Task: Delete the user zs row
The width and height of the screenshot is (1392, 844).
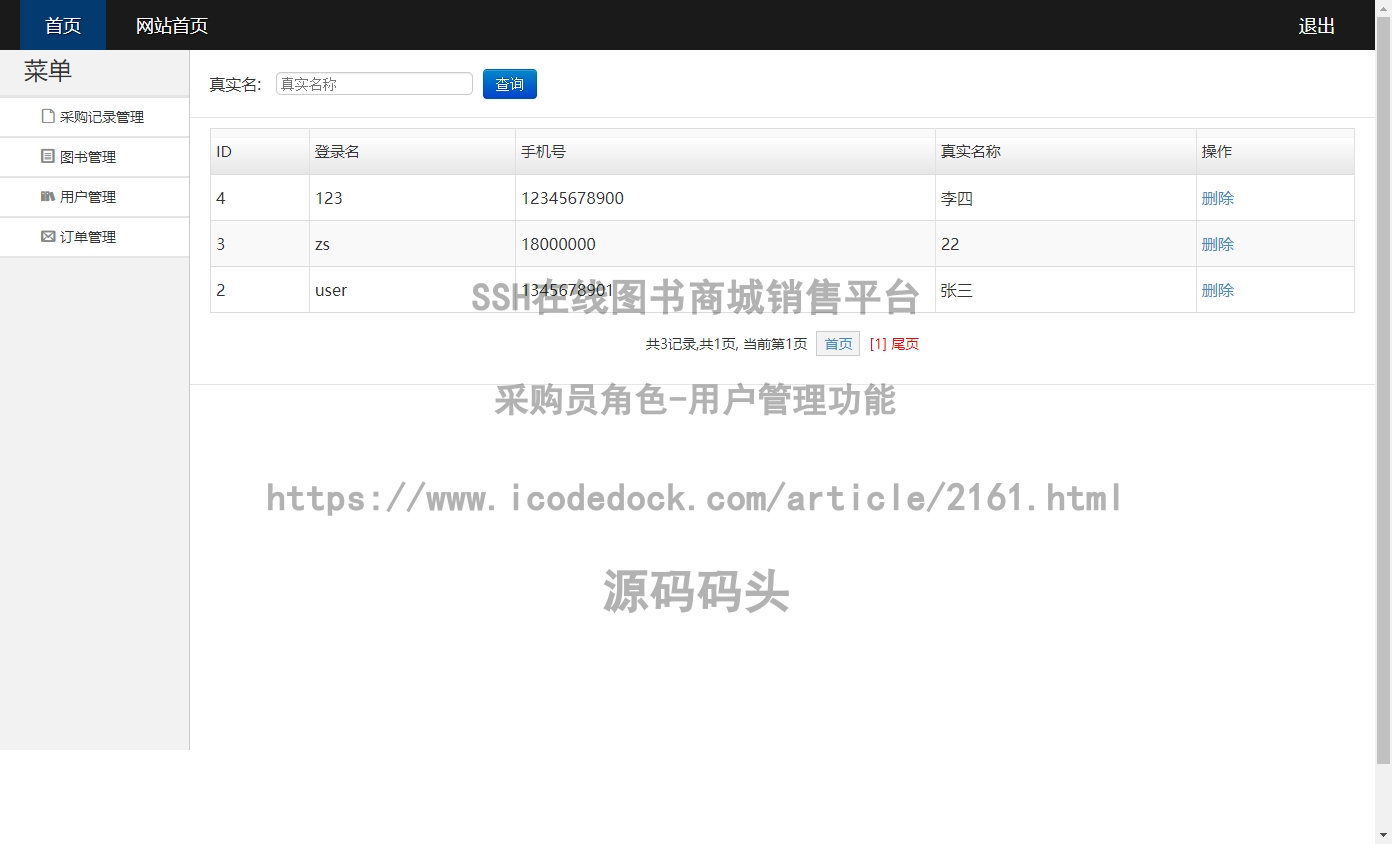Action: [x=1217, y=244]
